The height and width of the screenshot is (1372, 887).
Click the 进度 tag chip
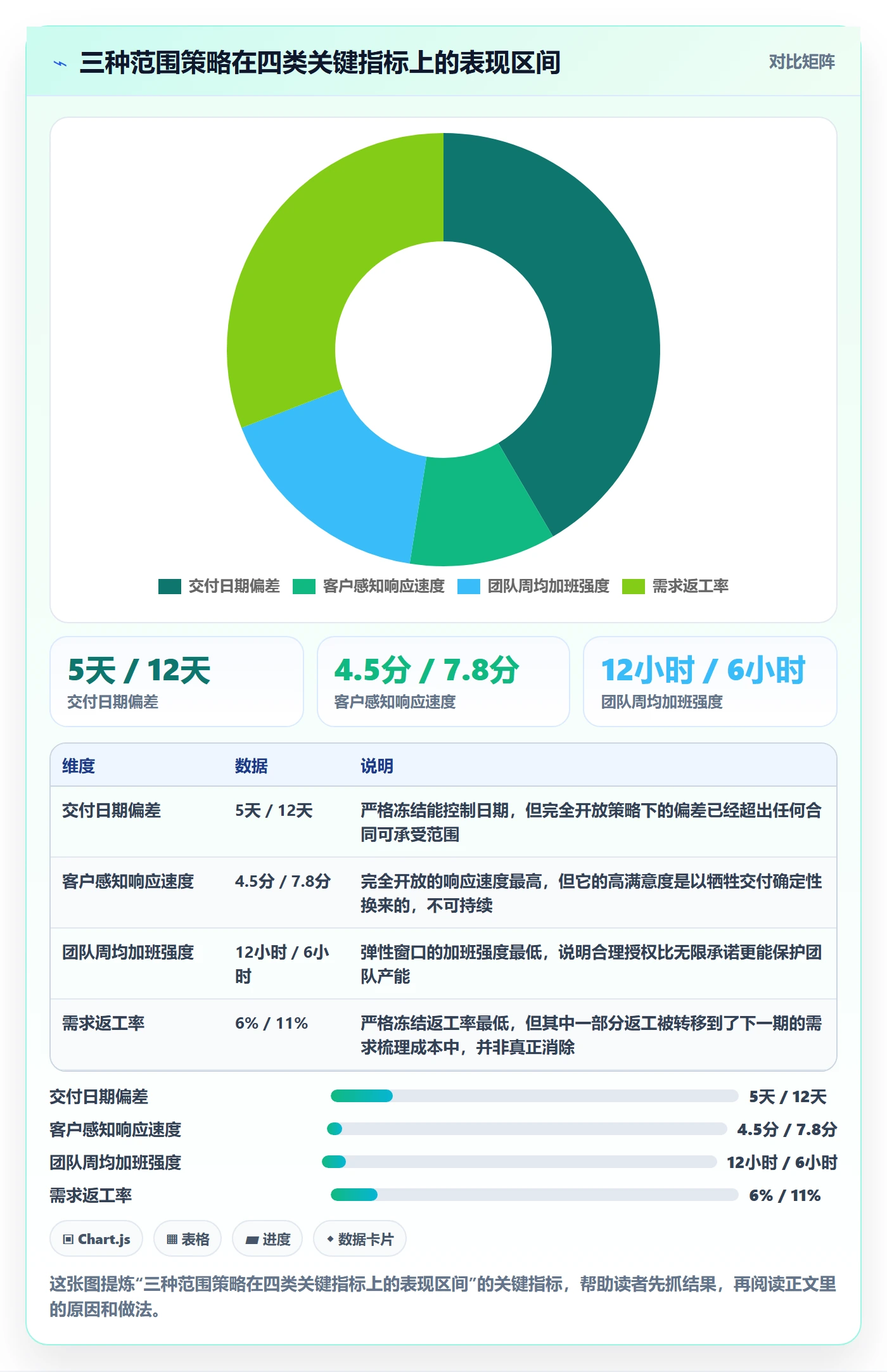[x=267, y=1238]
